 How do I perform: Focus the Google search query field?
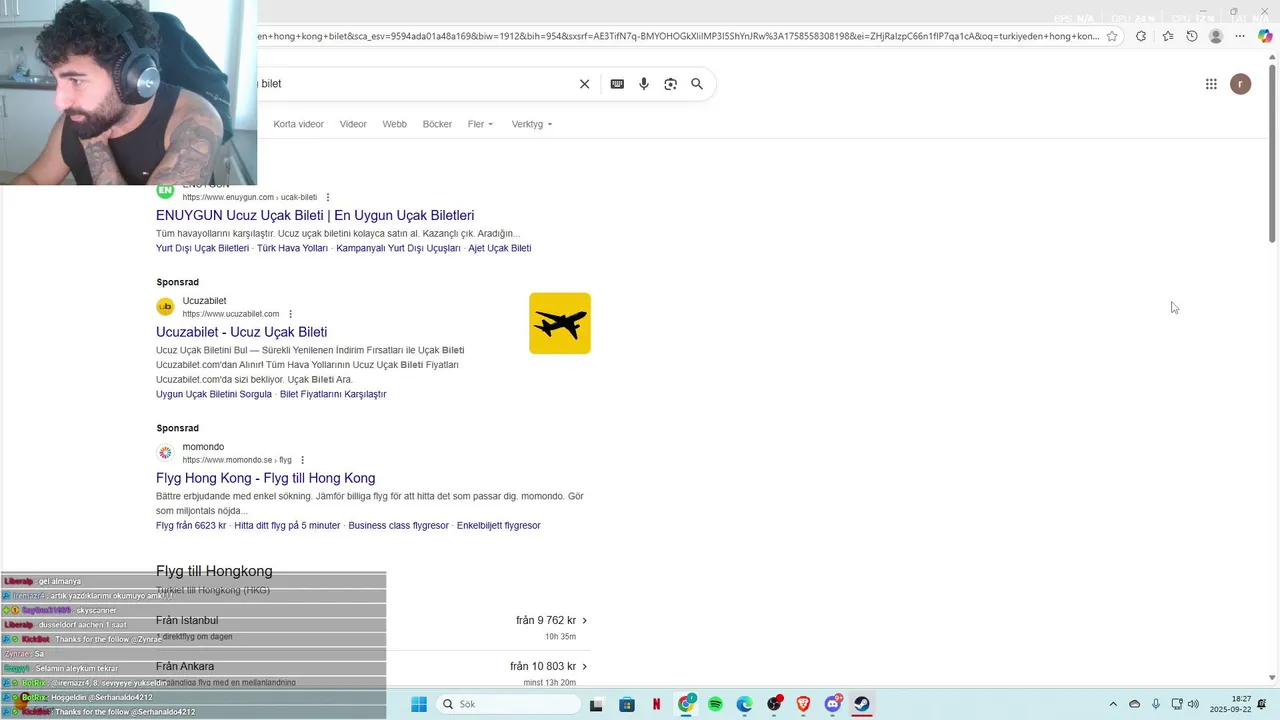(415, 84)
